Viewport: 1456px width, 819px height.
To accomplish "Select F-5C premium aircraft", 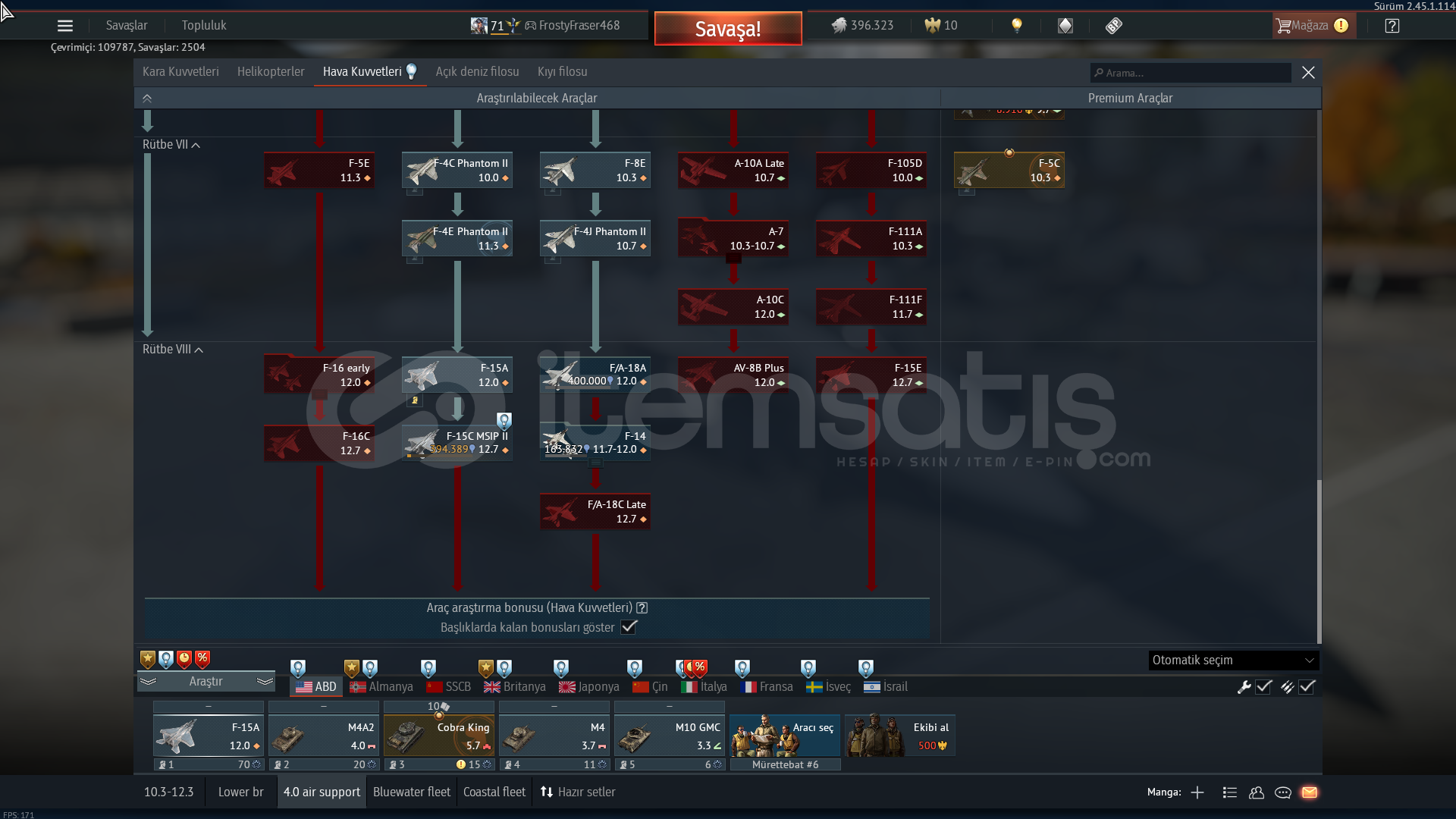I will (1009, 171).
